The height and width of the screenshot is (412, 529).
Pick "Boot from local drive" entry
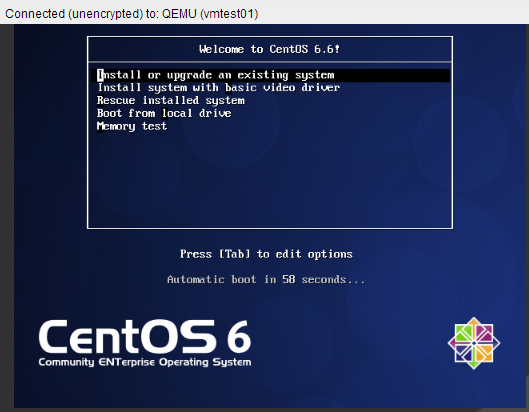pyautogui.click(x=164, y=113)
